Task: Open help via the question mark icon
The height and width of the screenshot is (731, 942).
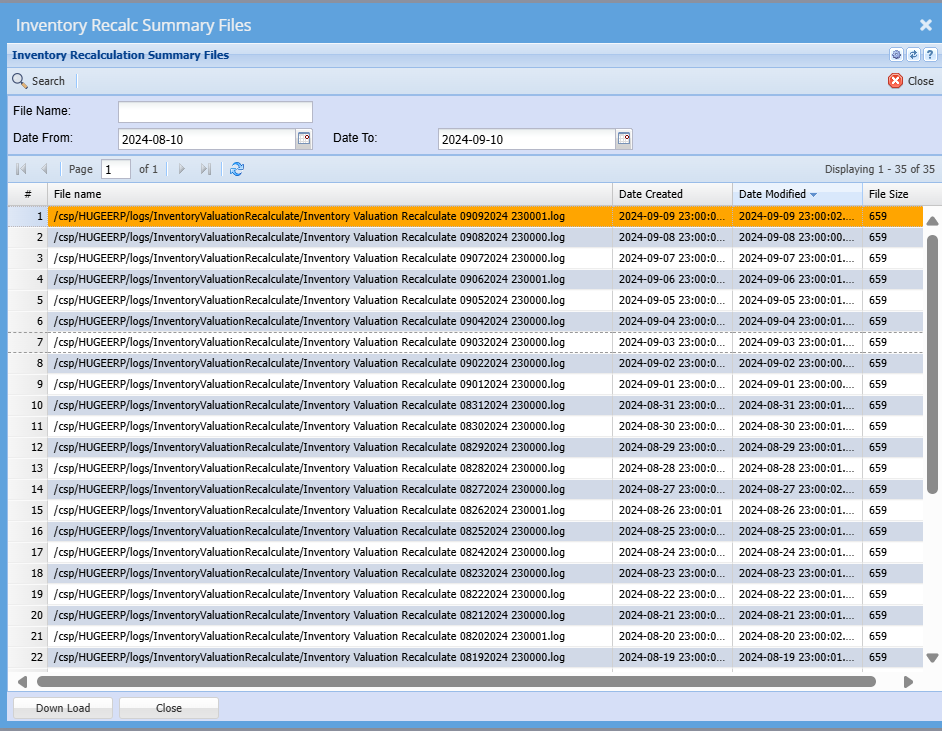Action: tap(929, 55)
